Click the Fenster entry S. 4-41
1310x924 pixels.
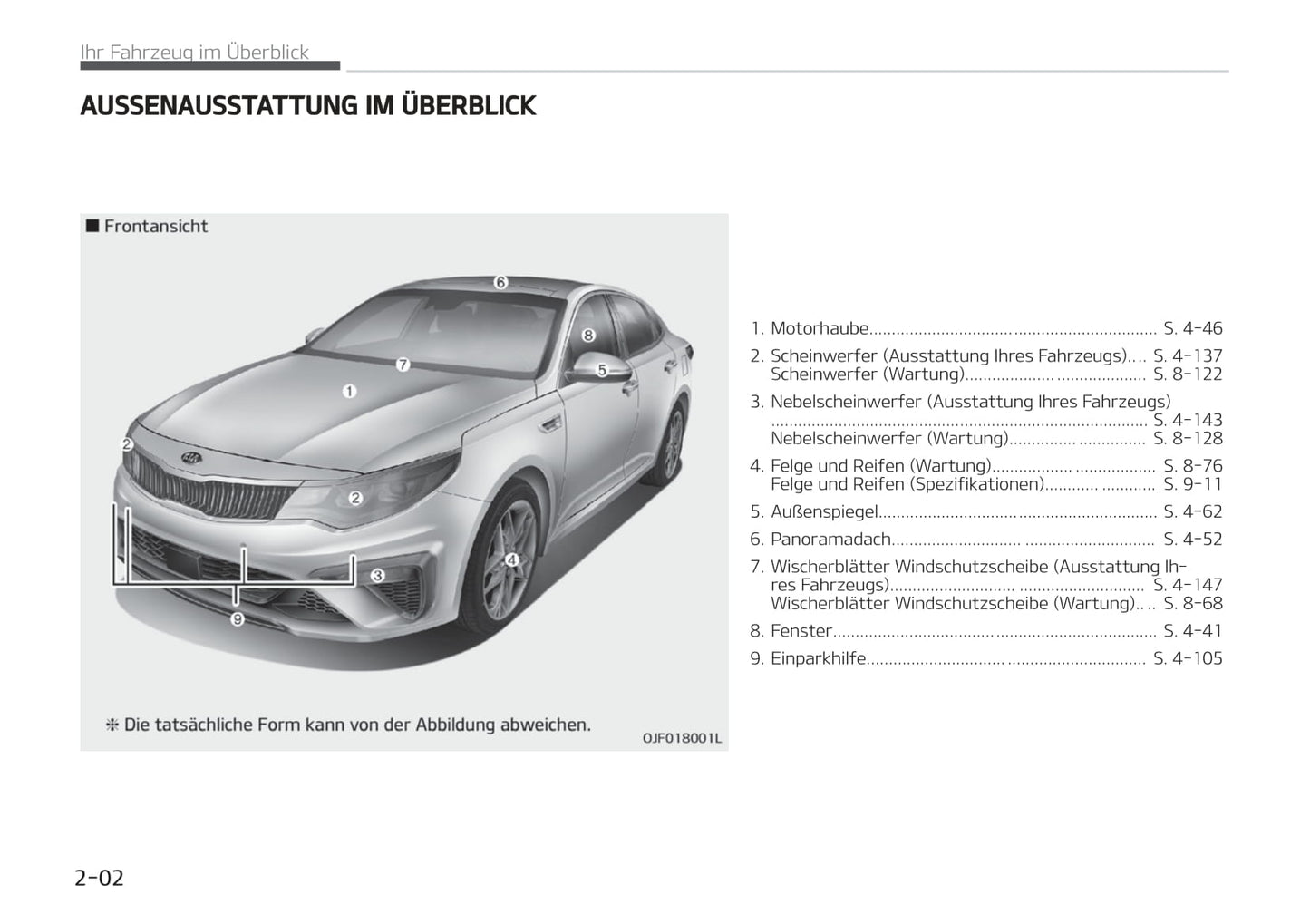click(x=1192, y=631)
